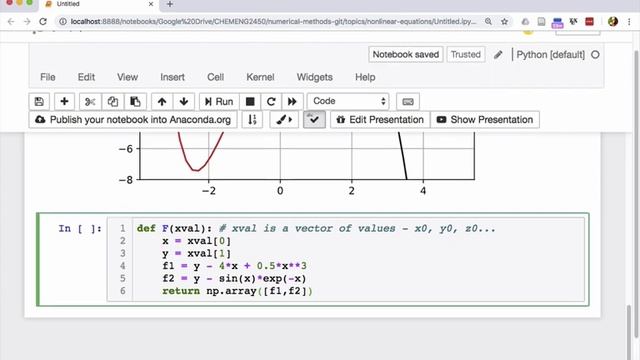Open the Help menu
This screenshot has height=360, width=640.
click(365, 77)
